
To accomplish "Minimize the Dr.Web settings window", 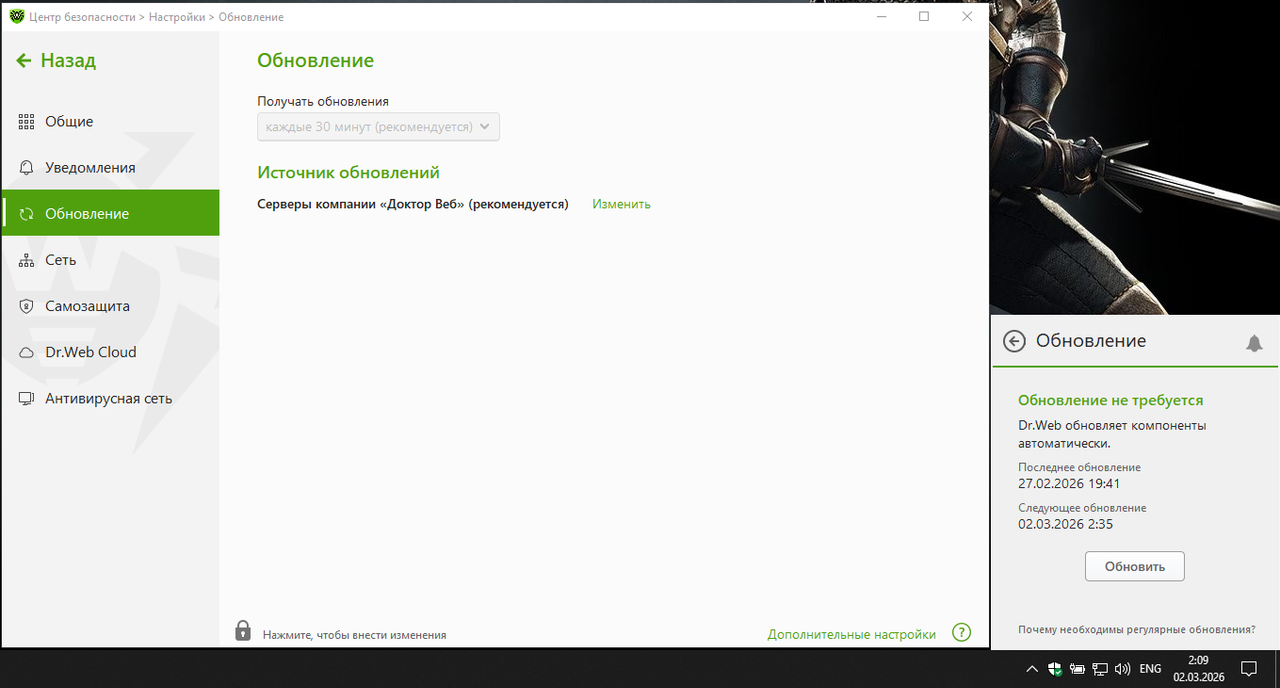I will pos(881,17).
